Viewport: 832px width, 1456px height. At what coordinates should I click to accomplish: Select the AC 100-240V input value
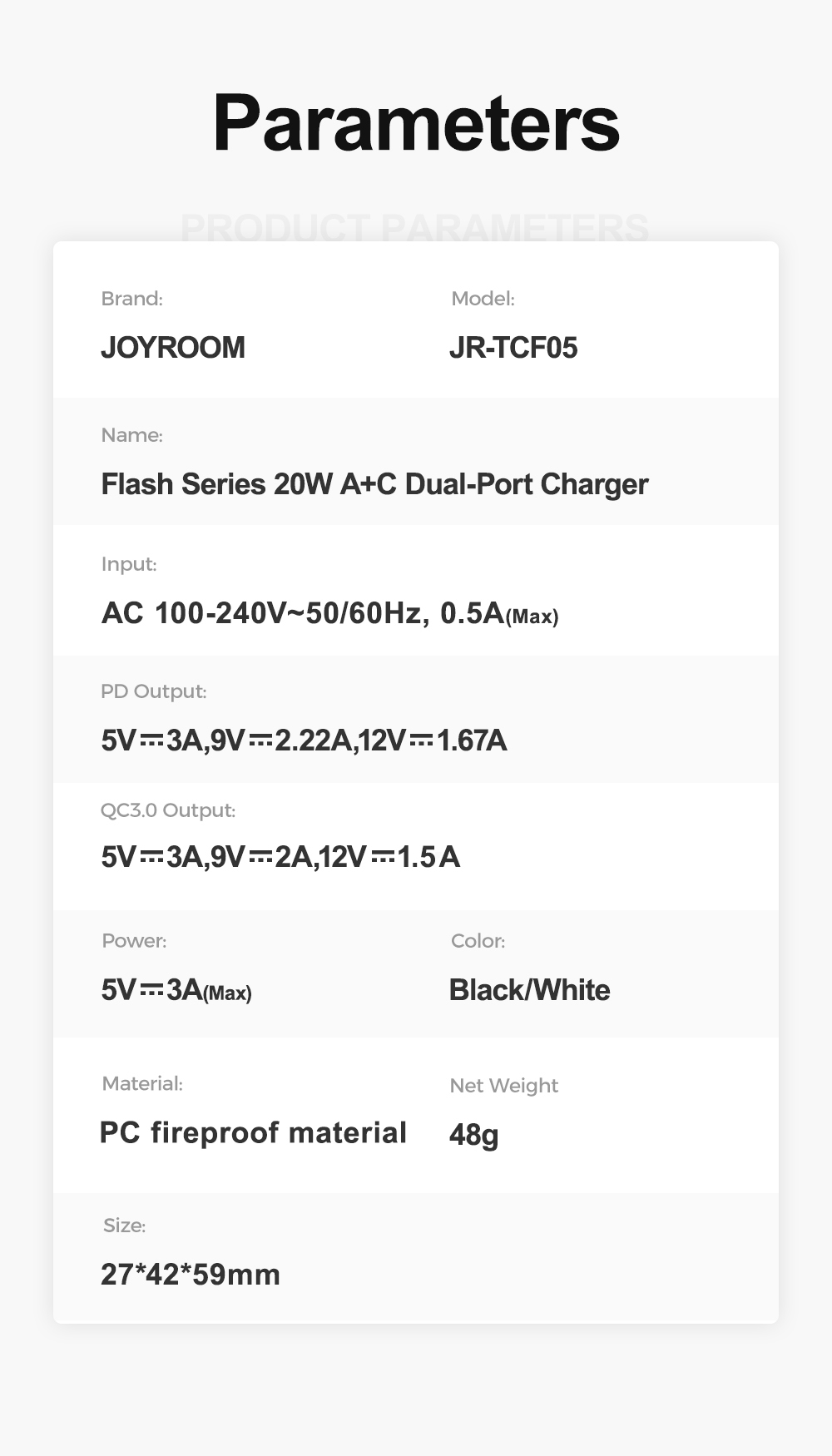329,614
